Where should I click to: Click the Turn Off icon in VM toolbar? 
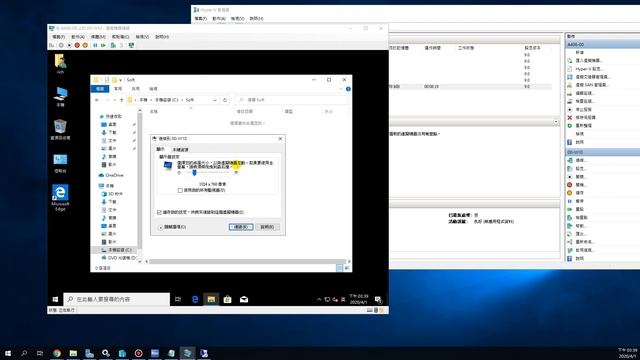[x=69, y=45]
